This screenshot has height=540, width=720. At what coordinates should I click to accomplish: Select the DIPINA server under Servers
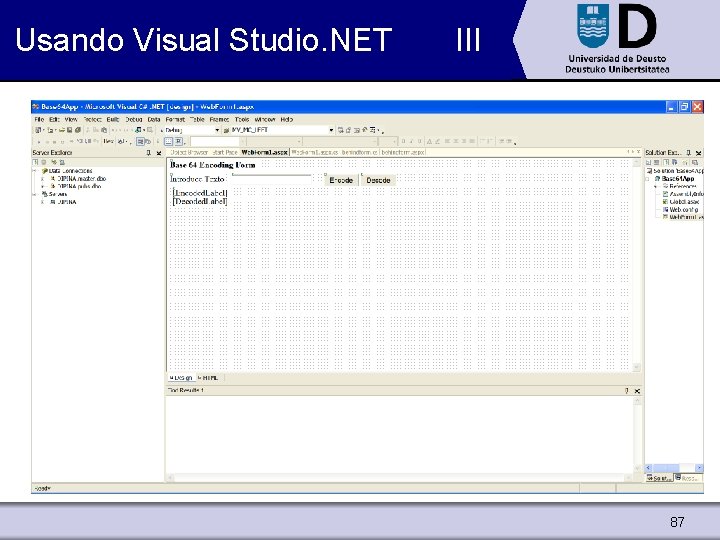point(67,202)
